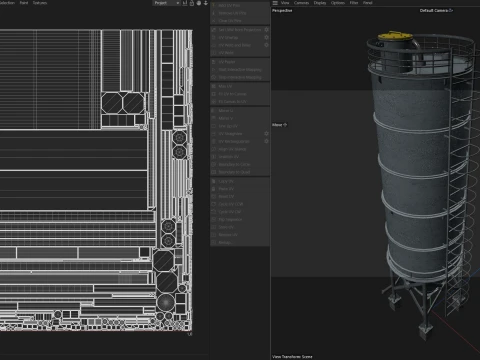Click Start Interactive Mapping
This screenshot has width=480, height=360.
pyautogui.click(x=240, y=70)
